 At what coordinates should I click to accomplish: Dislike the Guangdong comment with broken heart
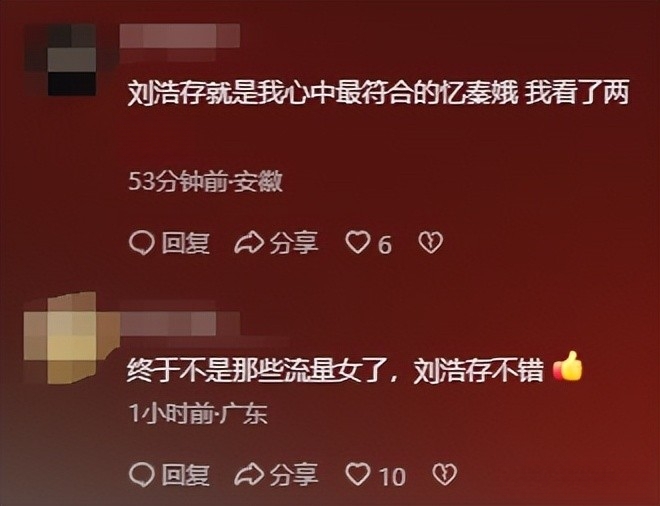tap(444, 474)
